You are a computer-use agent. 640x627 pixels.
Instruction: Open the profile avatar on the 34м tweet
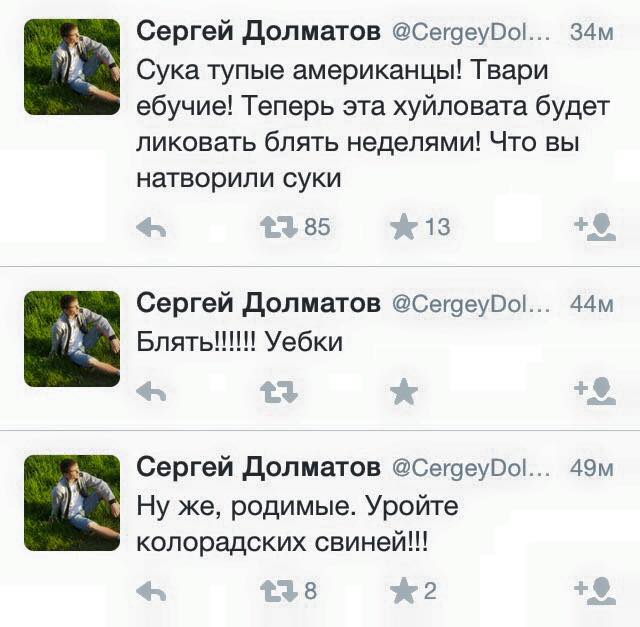[x=72, y=66]
